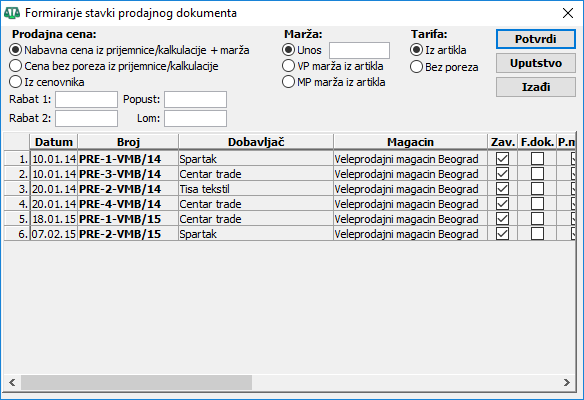Click the right scroll arrow of horizontal scrollbar

[x=567, y=382]
